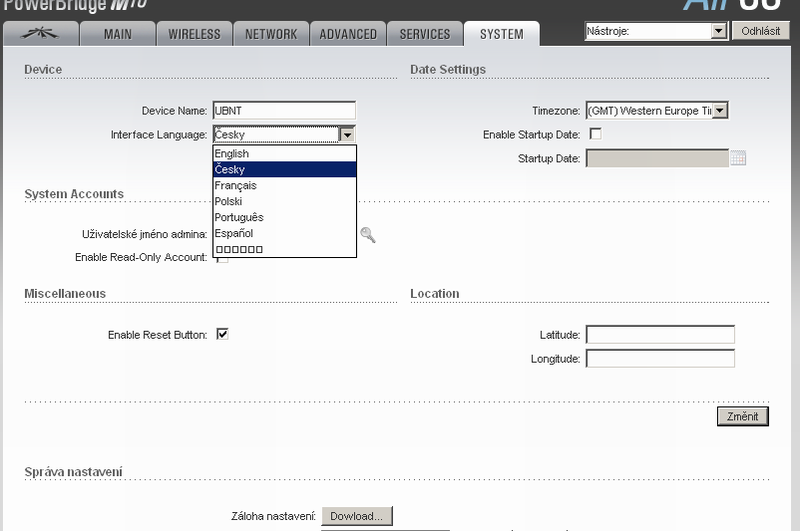Switch to the SERVICES tab
This screenshot has width=800, height=531.
point(425,34)
